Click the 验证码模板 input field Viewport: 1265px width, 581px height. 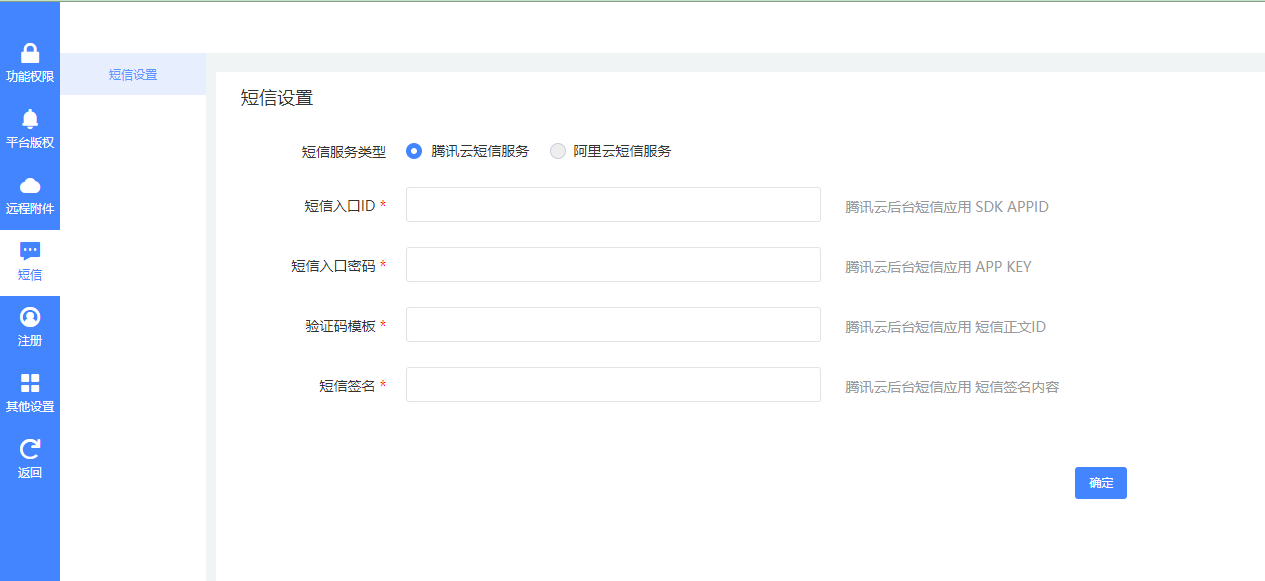point(613,324)
